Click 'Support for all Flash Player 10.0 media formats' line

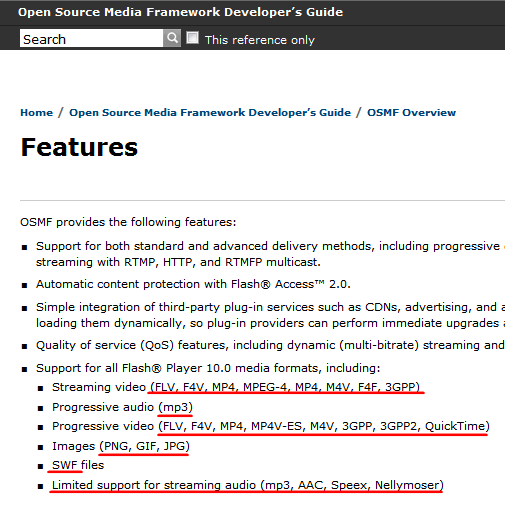click(208, 368)
